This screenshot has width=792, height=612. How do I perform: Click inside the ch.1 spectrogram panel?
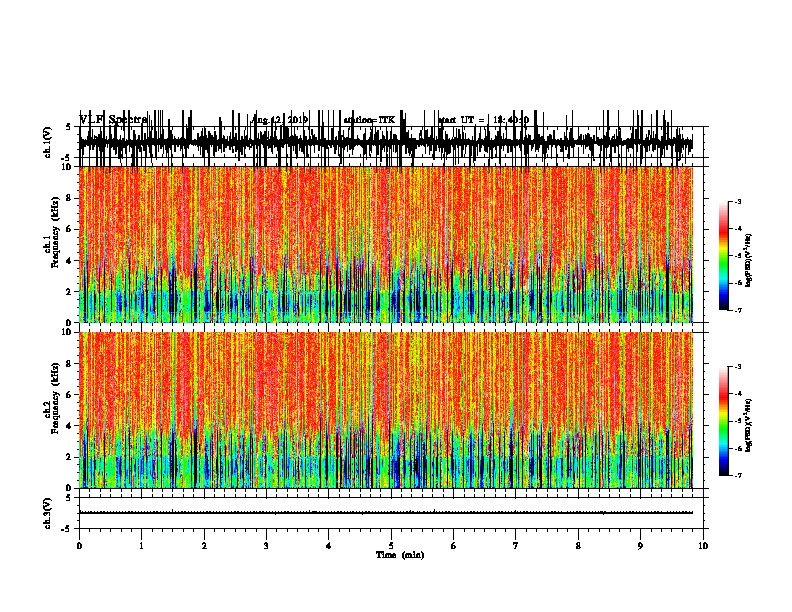coord(386,244)
